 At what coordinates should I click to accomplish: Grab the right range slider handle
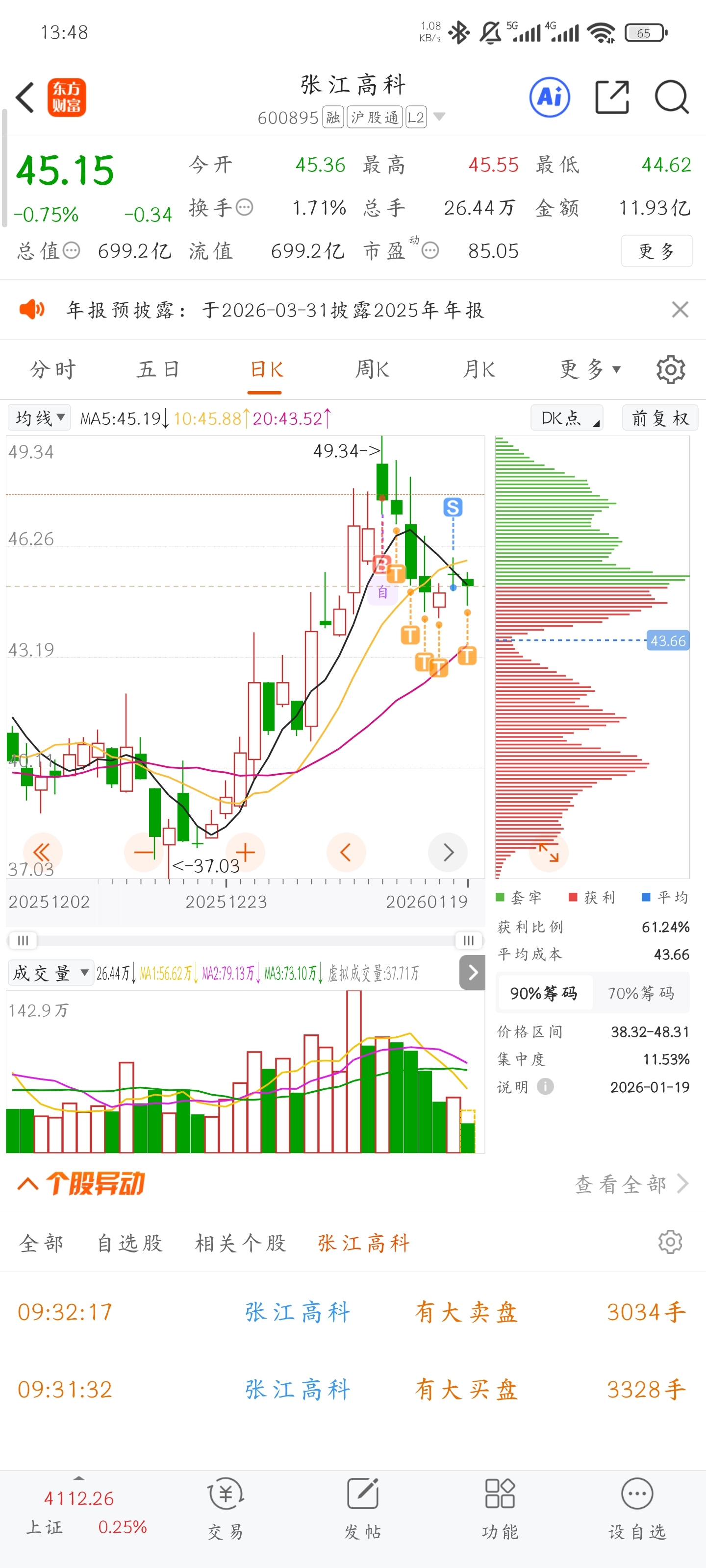pyautogui.click(x=468, y=940)
